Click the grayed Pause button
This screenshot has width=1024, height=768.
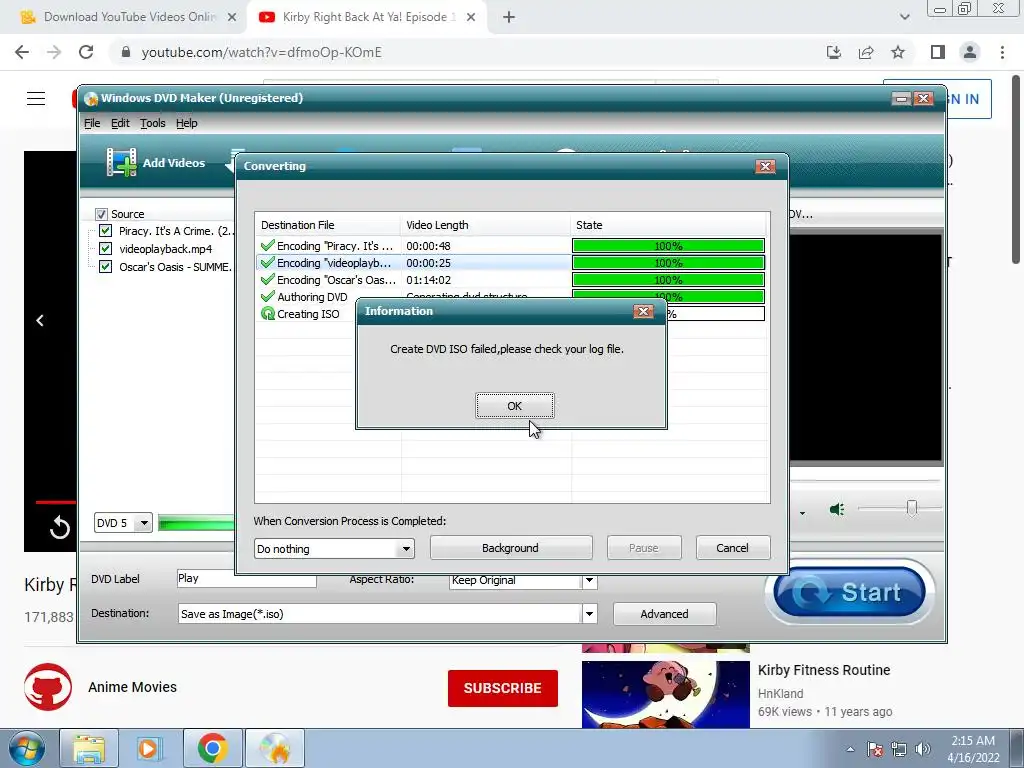tap(644, 548)
